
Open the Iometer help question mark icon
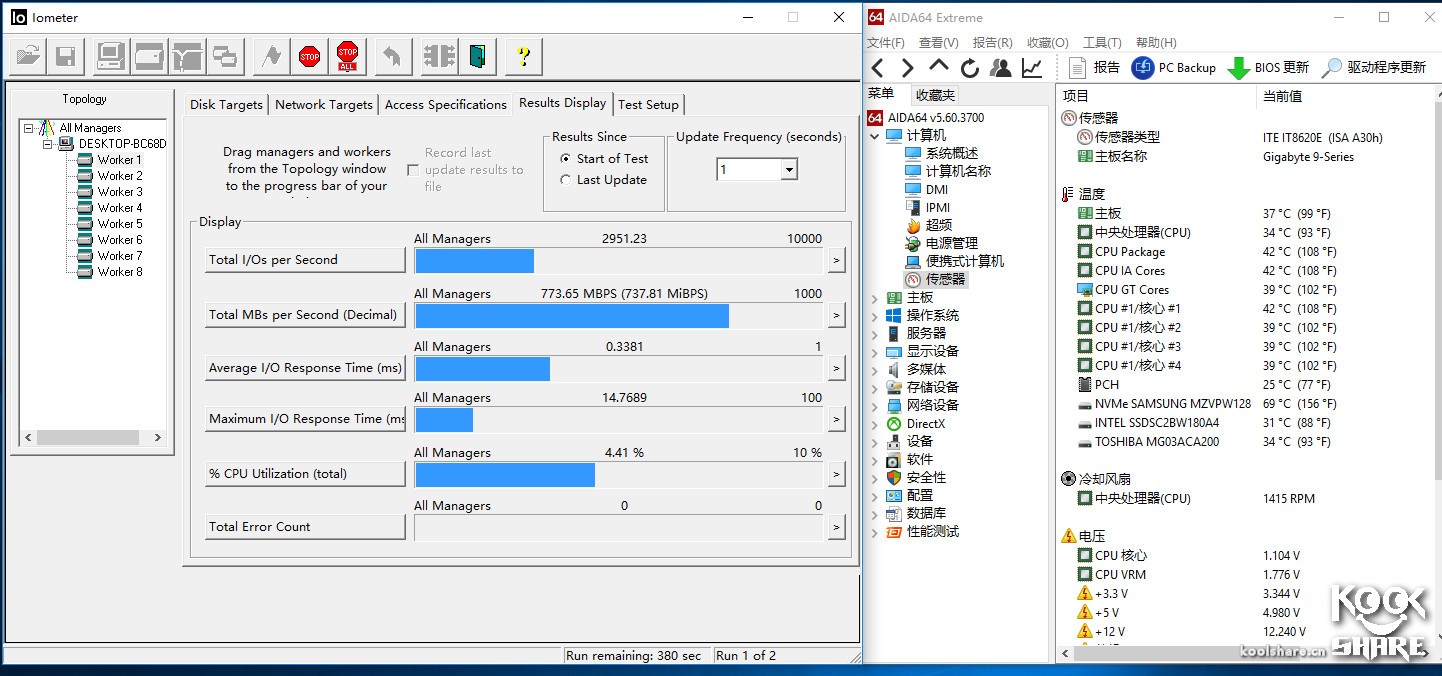tap(523, 57)
